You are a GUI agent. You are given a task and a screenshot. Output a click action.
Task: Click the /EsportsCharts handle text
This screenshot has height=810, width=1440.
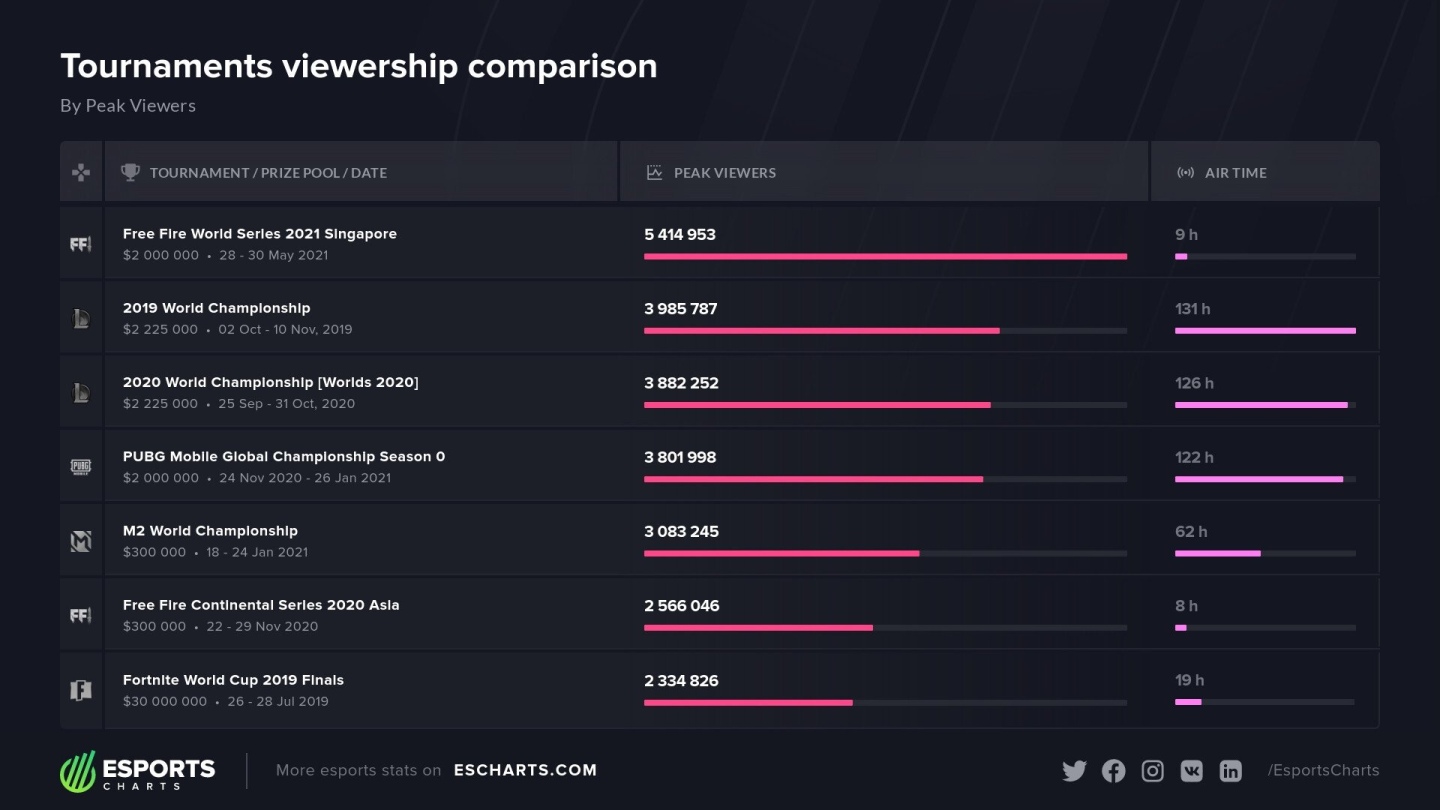(1323, 770)
